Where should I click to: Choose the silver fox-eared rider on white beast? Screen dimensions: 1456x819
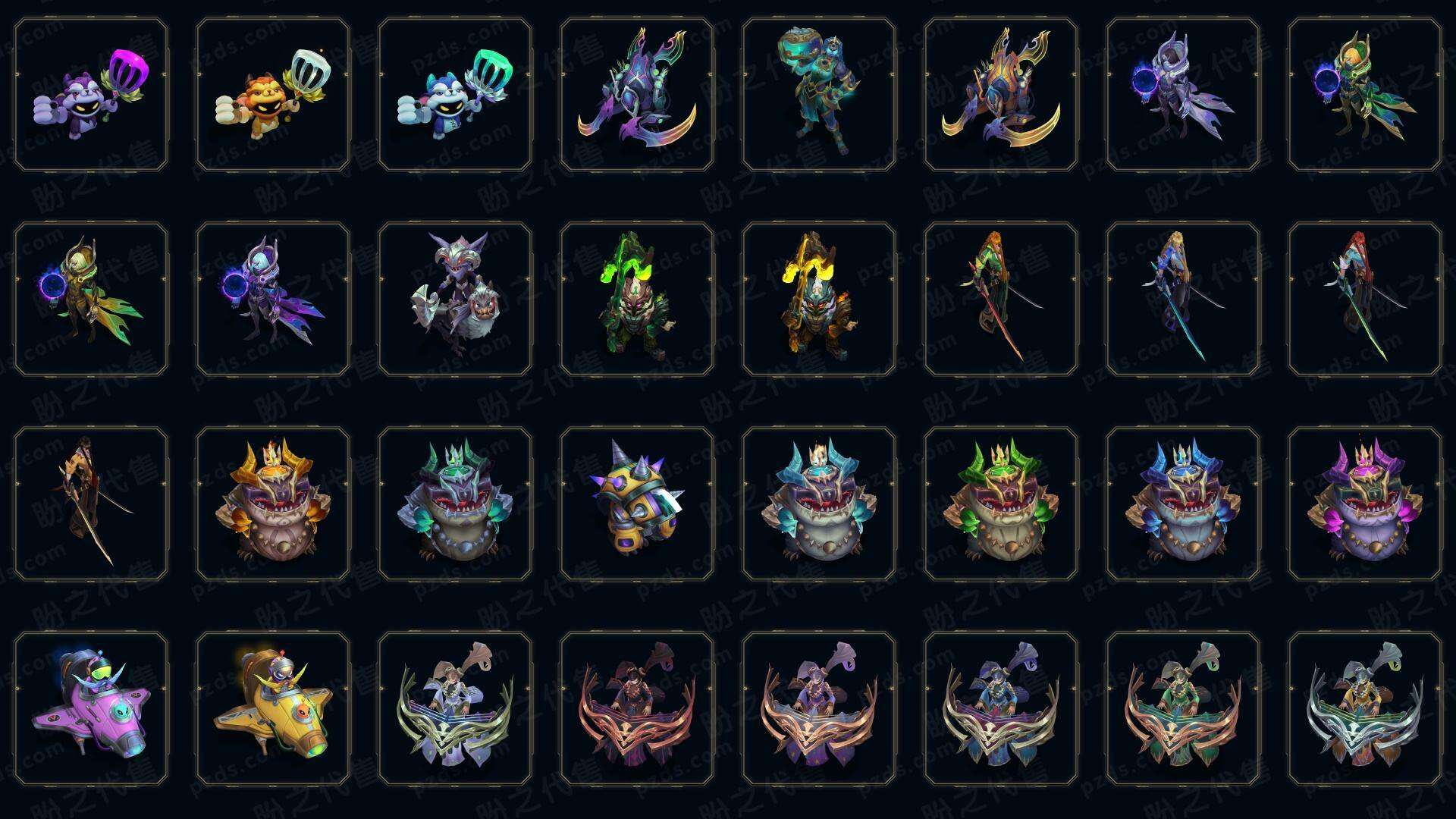click(x=455, y=299)
